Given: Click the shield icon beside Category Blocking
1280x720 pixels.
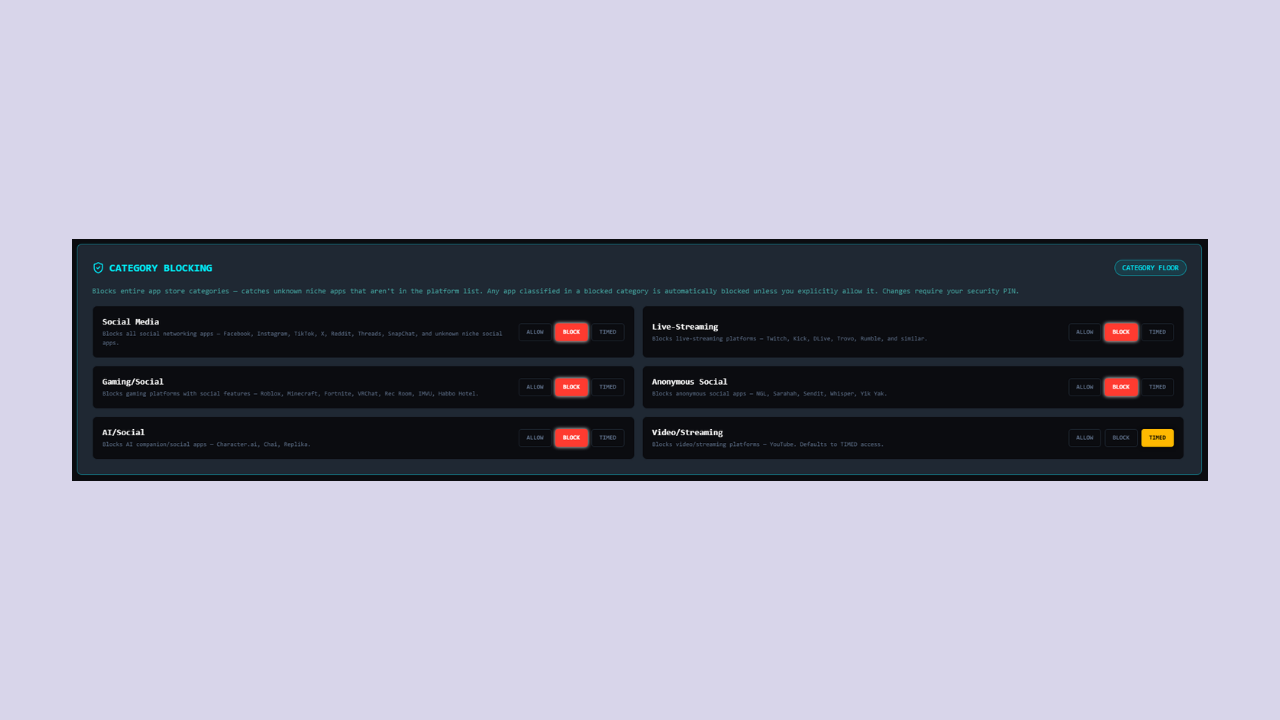Looking at the screenshot, I should pos(98,268).
